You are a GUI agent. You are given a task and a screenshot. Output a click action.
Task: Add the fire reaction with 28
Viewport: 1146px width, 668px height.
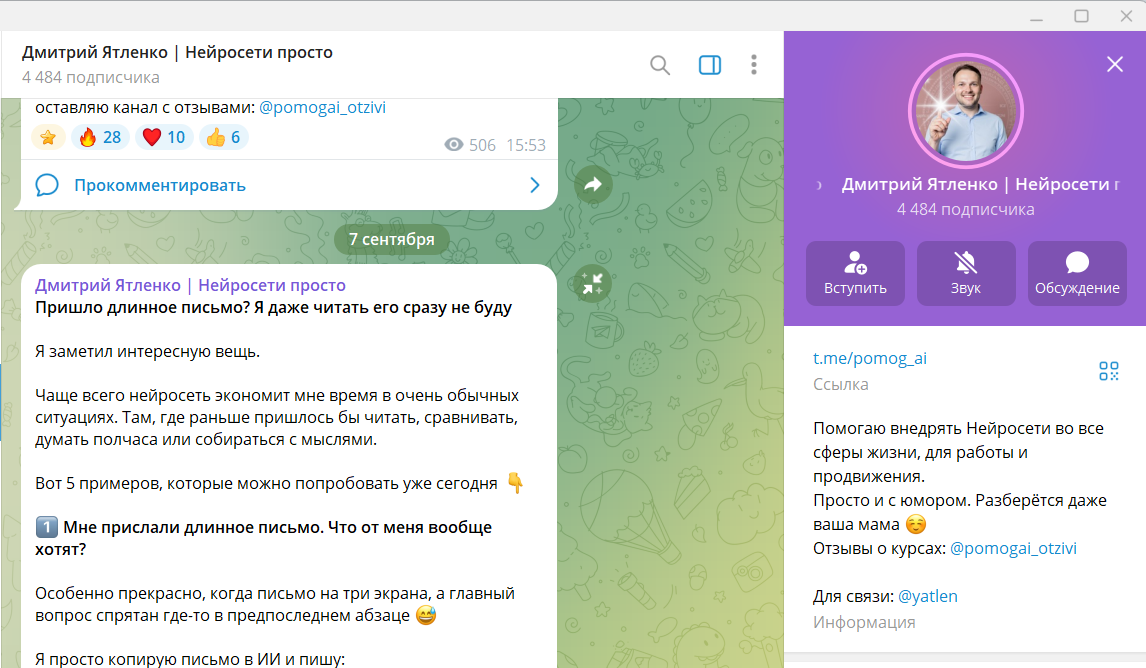coord(101,137)
